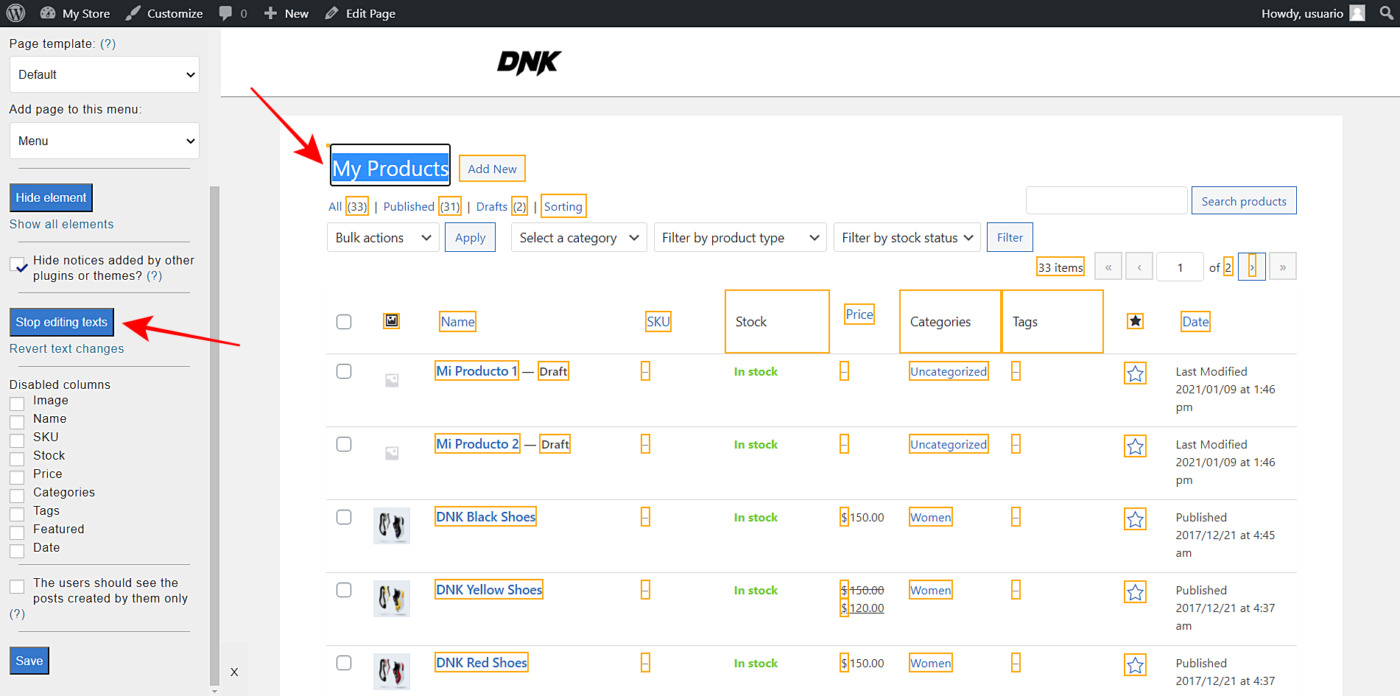
Task: Toggle featured star for DNK Black Shoes
Action: (x=1135, y=519)
